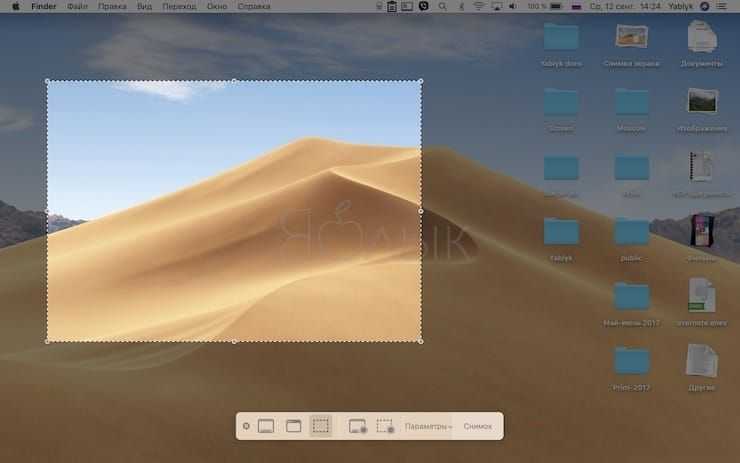The height and width of the screenshot is (463, 740).
Task: Click the Wi-Fi status icon
Action: pos(479,6)
